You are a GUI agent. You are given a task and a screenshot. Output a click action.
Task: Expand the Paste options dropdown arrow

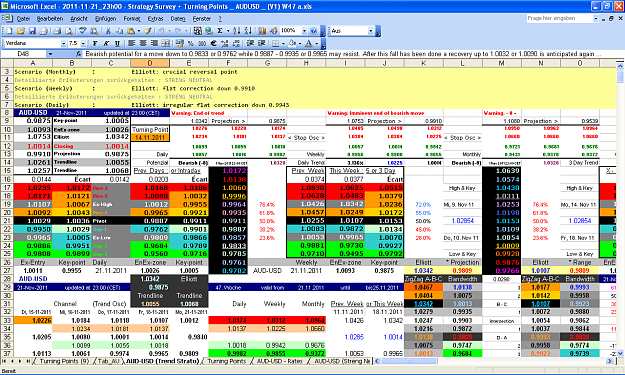click(138, 31)
